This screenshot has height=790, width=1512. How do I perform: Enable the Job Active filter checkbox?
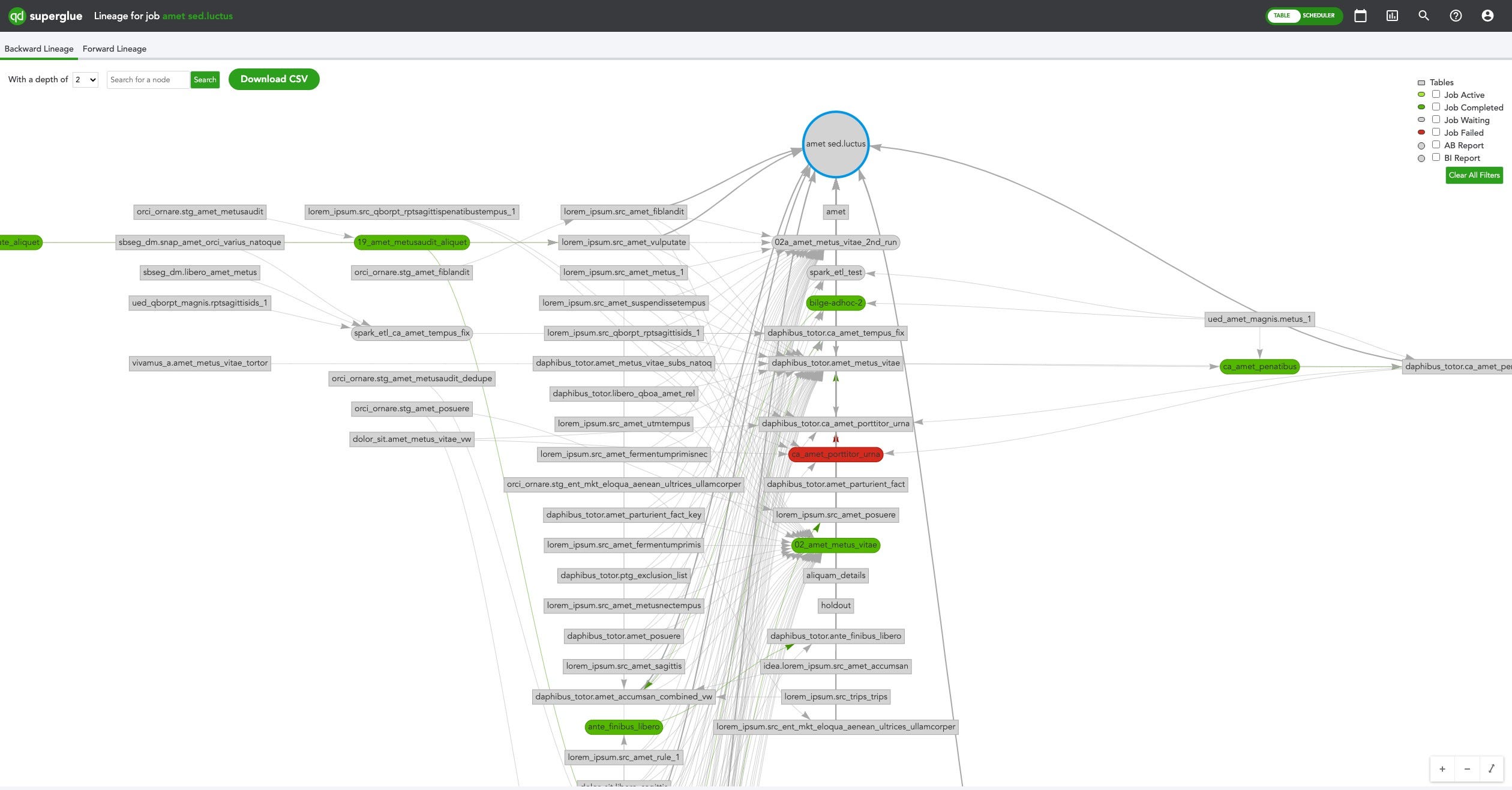click(1436, 94)
